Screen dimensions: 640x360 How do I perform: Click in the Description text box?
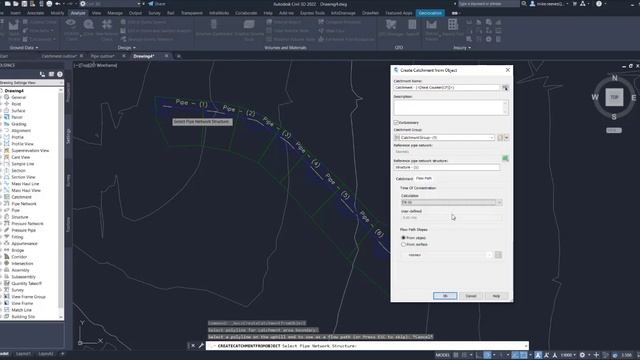pyautogui.click(x=451, y=108)
